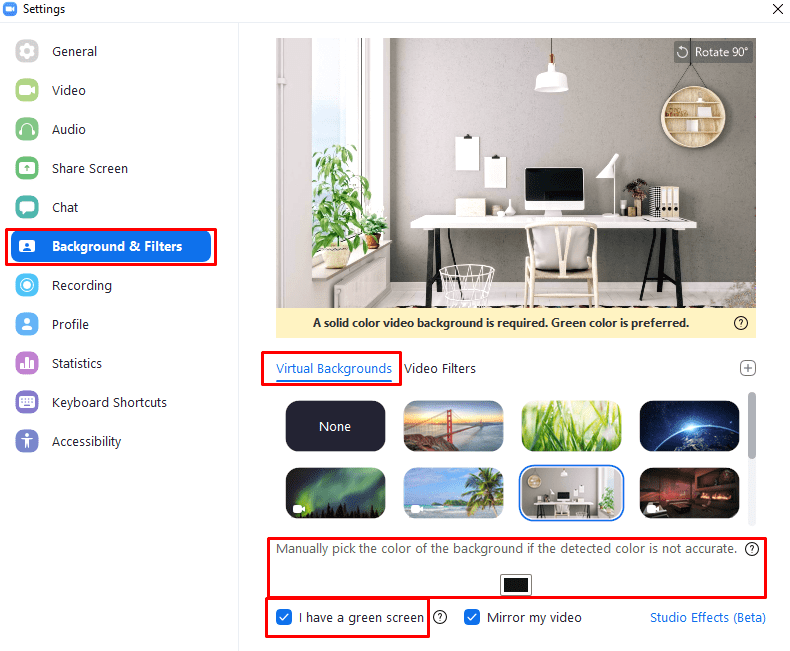790x651 pixels.
Task: Open the Statistics chart icon
Action: pos(27,363)
